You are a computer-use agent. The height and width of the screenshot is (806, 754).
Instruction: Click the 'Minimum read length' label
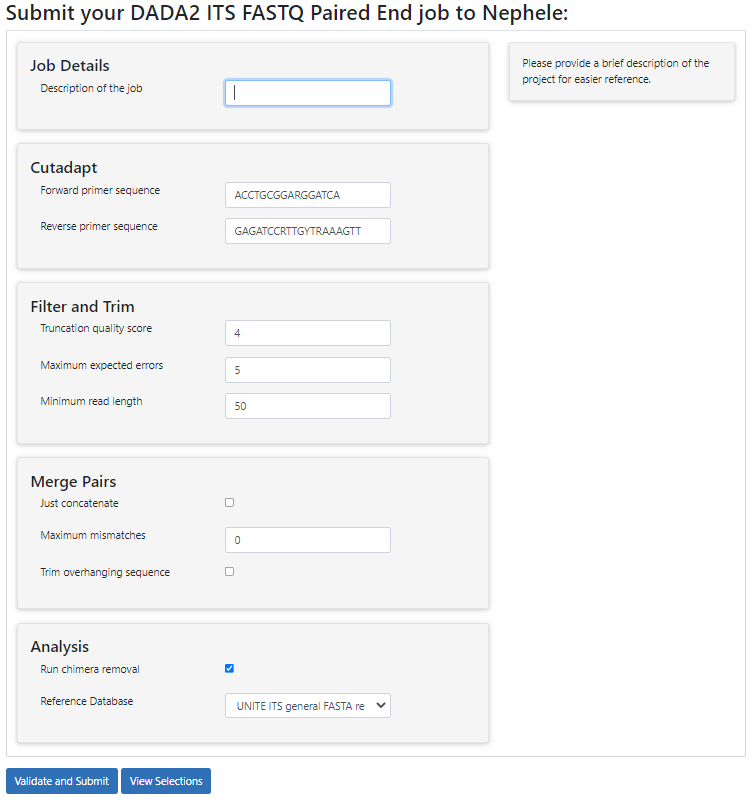(x=91, y=401)
